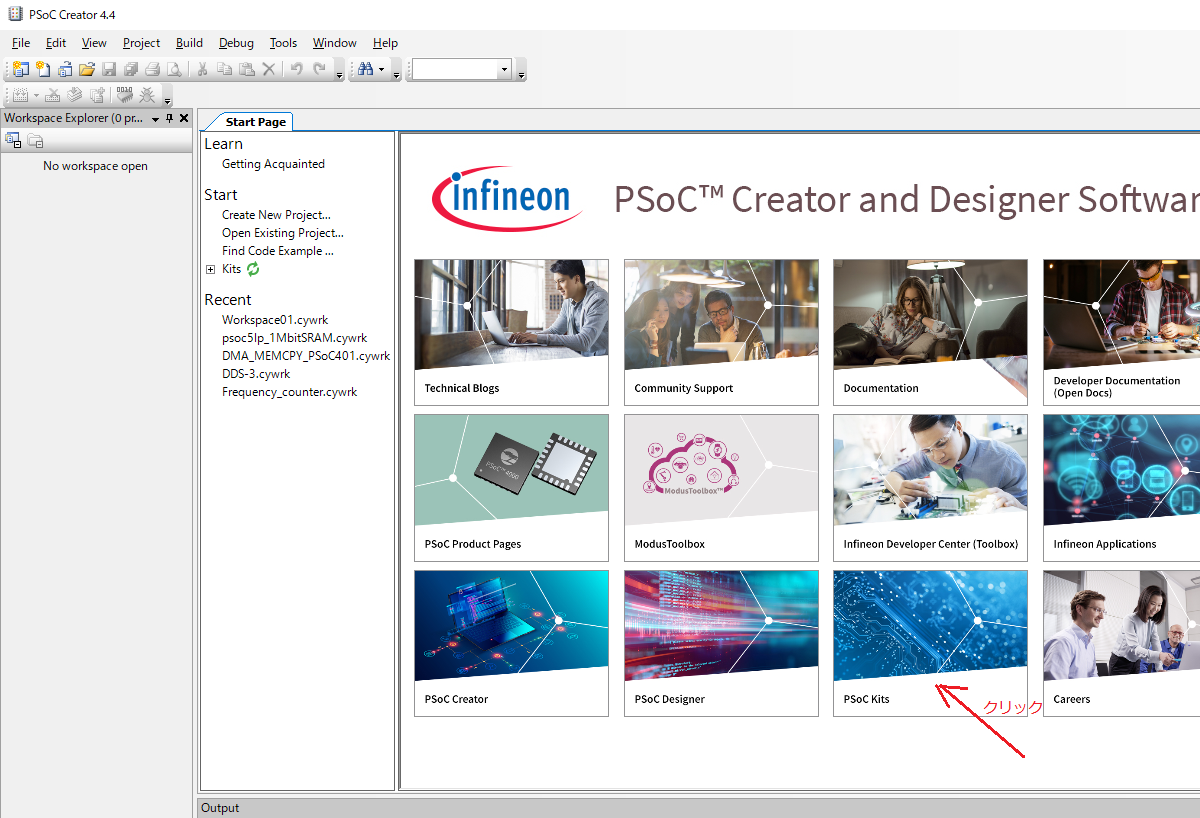The height and width of the screenshot is (818, 1200).
Task: Click the Program chip icon labeled 0010
Action: point(125,95)
